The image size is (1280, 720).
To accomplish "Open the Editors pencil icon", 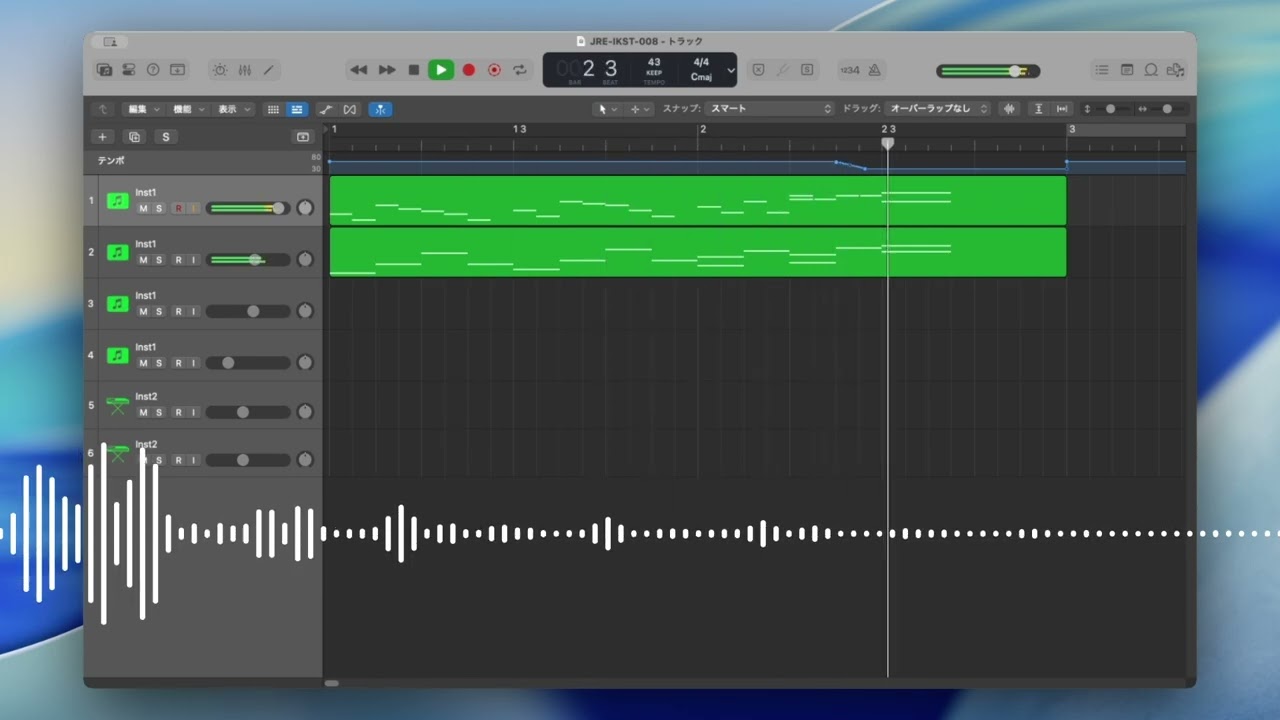I will (x=268, y=70).
